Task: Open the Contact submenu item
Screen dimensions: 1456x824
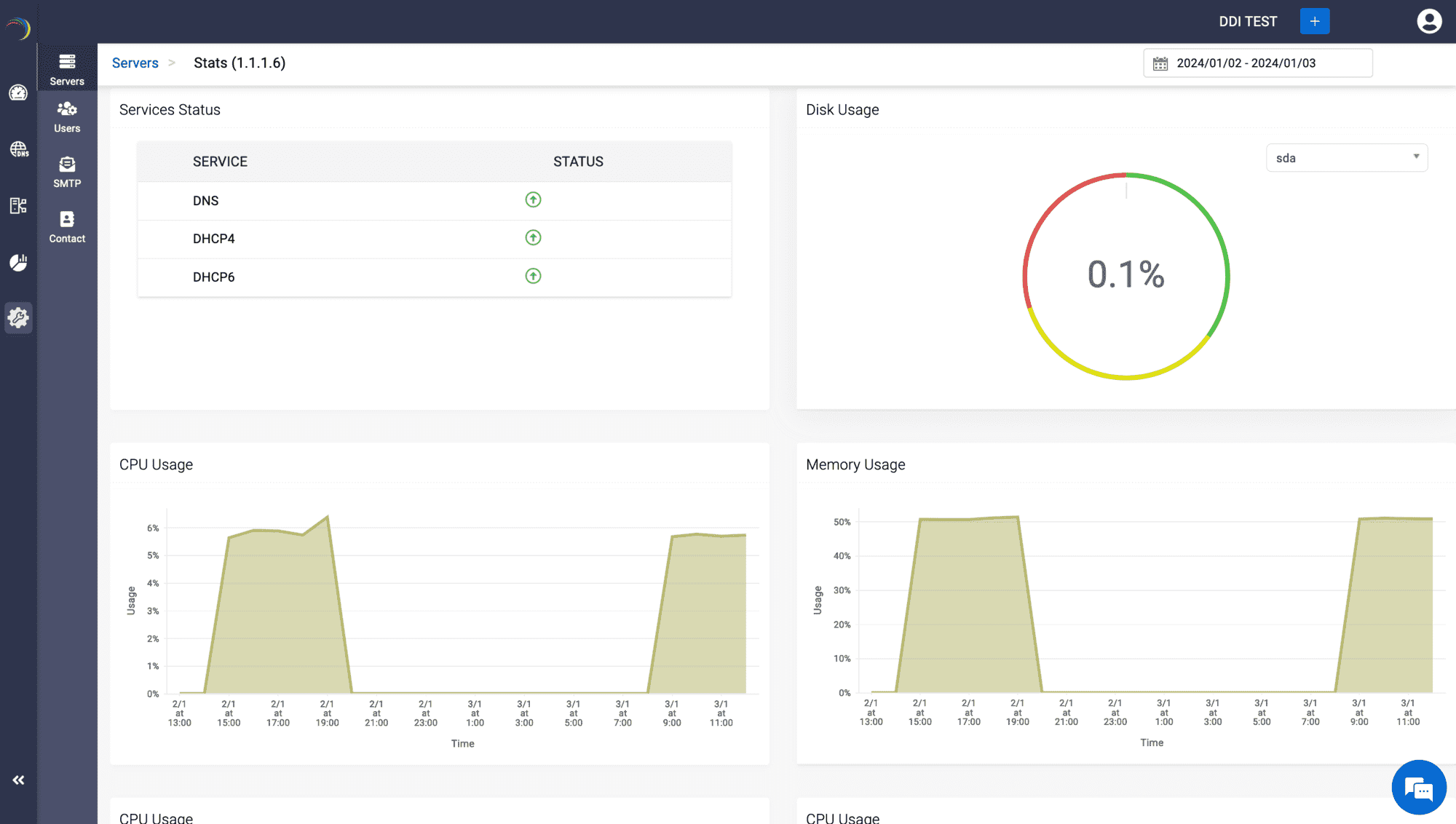Action: click(x=67, y=227)
